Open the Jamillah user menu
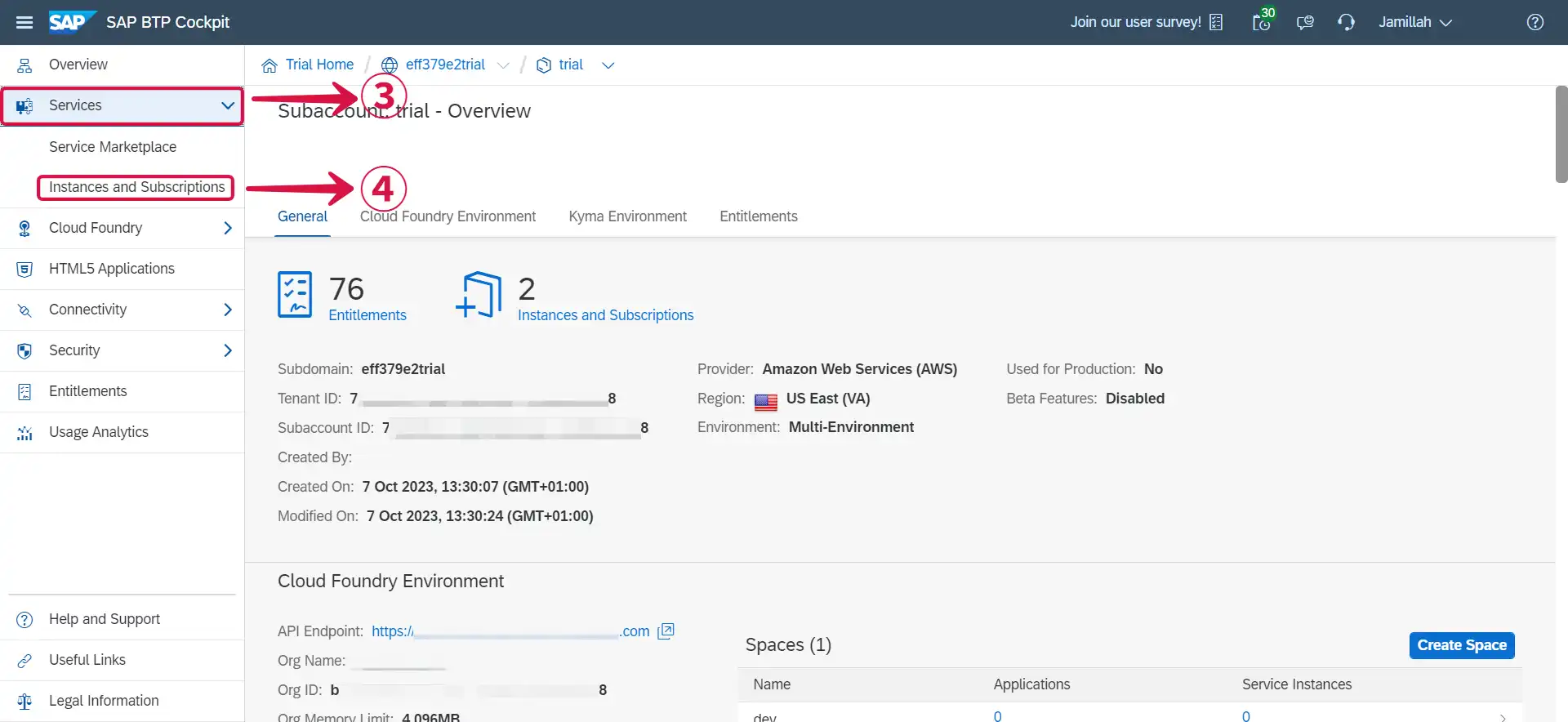 pos(1415,22)
